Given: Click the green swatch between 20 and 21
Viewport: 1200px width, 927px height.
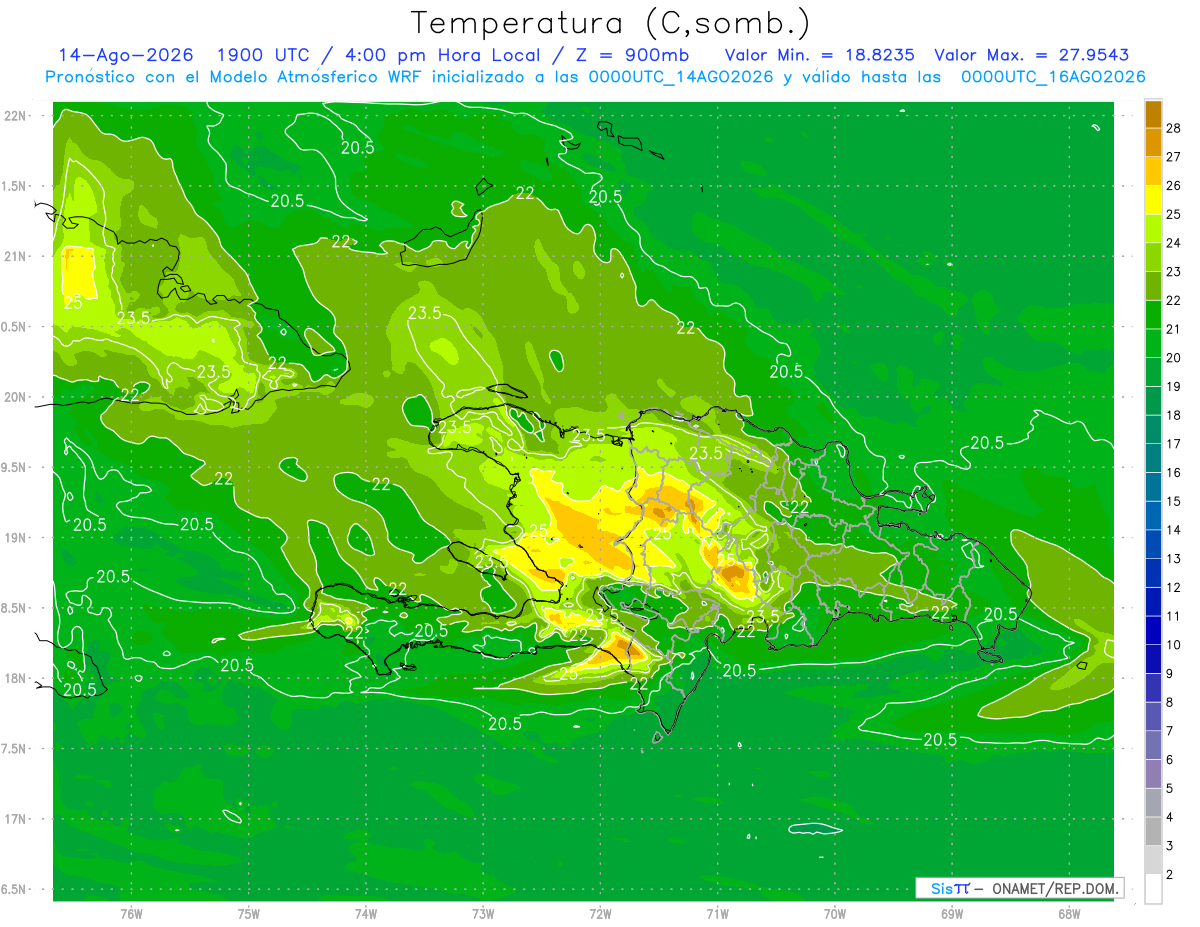Looking at the screenshot, I should coord(1154,343).
